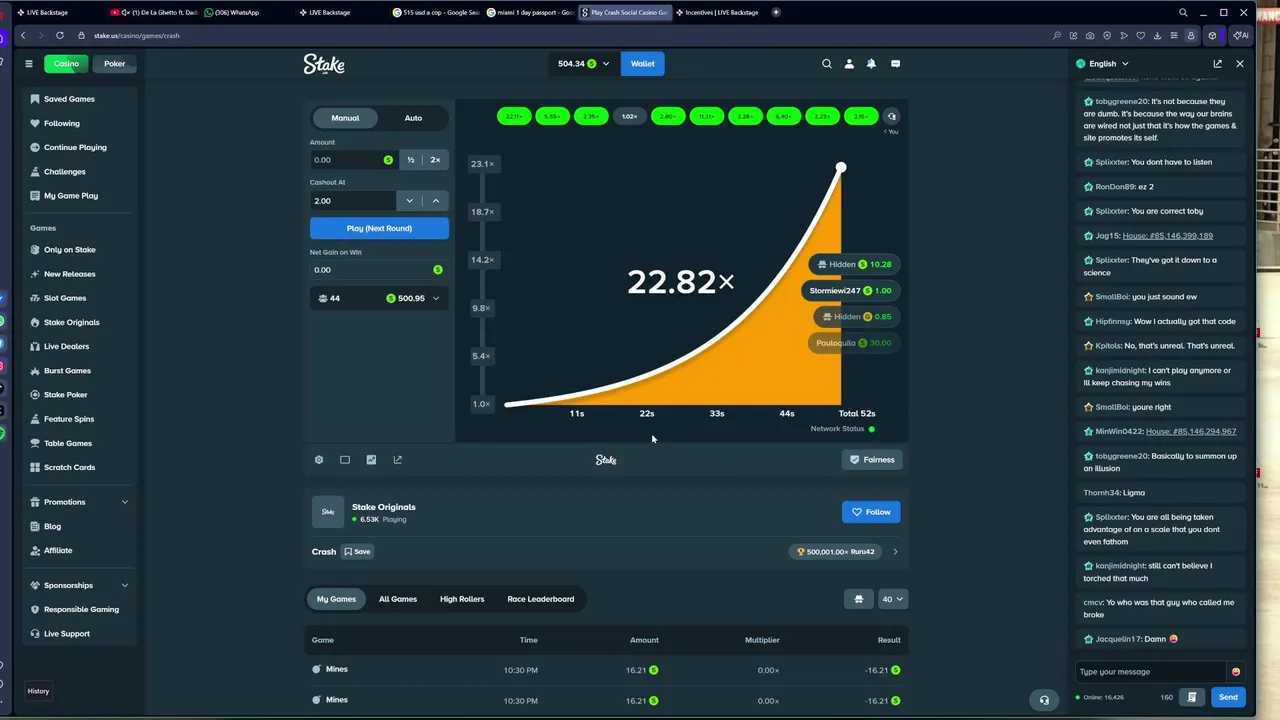Click the 1.02× previous result pill

pos(629,116)
